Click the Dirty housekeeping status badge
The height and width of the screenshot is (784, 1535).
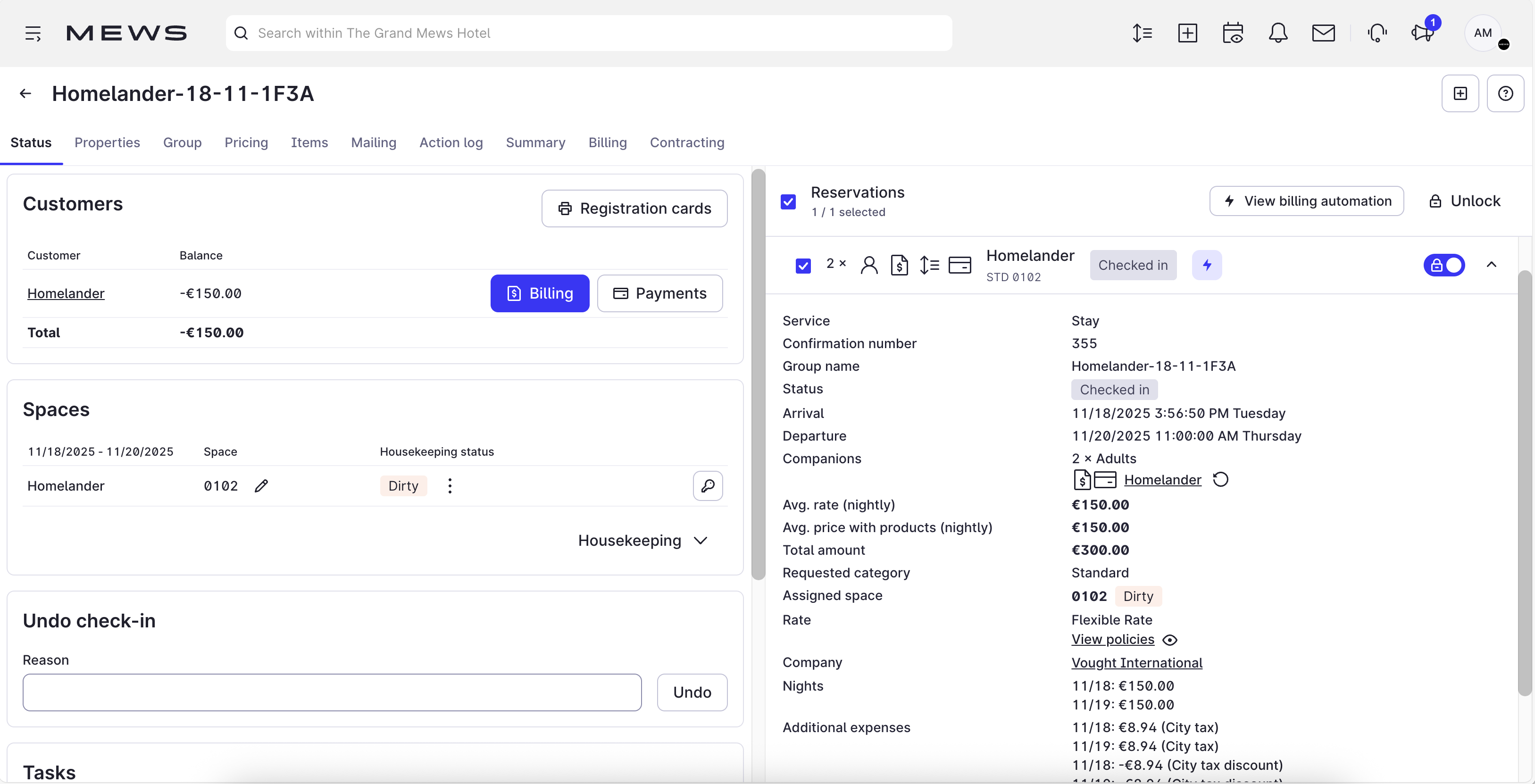[403, 486]
